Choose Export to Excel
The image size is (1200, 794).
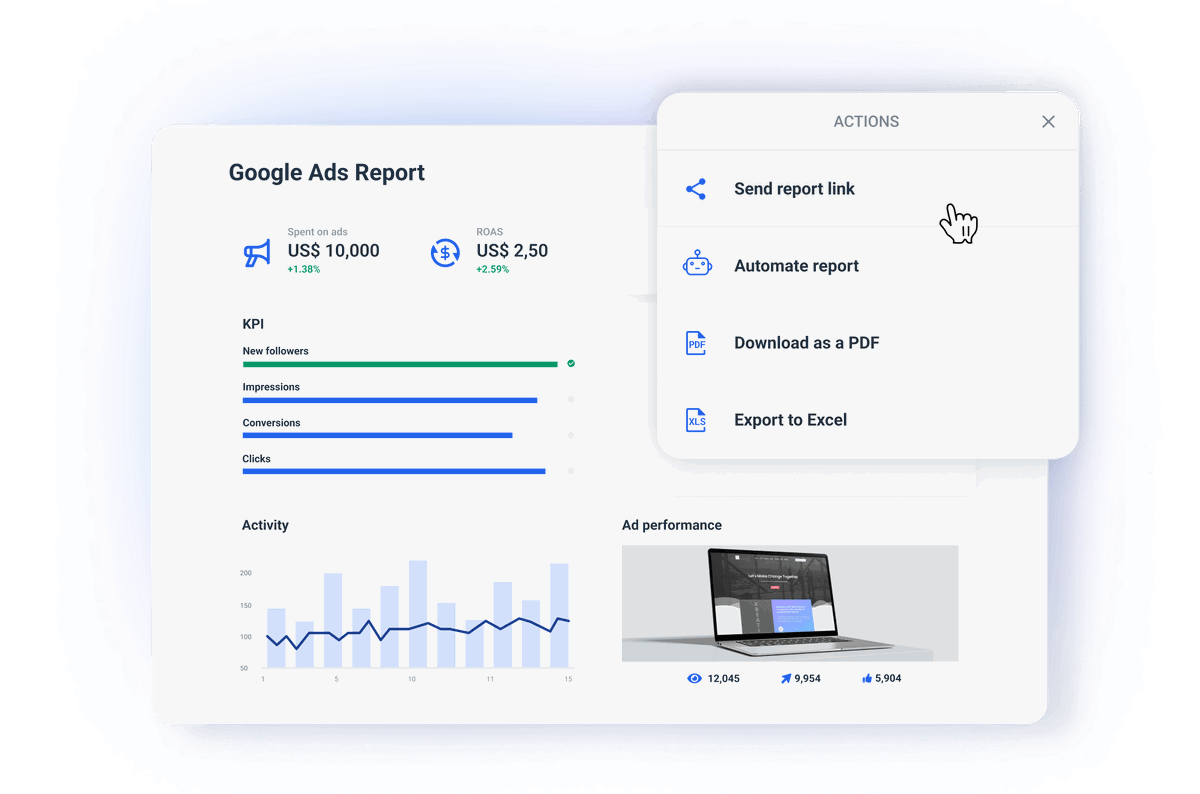click(x=791, y=419)
